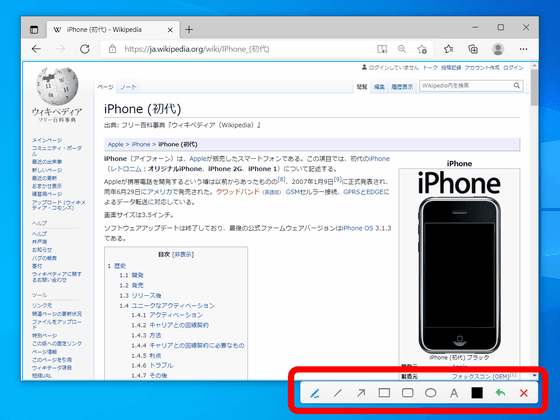Click the Apple breadcrumb link

[x=115, y=144]
